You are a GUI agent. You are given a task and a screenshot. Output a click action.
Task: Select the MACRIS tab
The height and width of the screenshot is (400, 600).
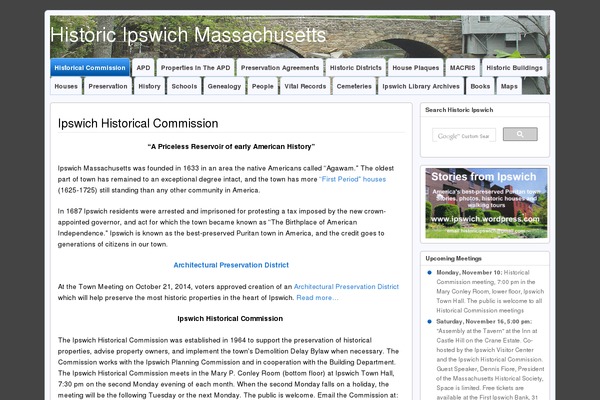463,68
